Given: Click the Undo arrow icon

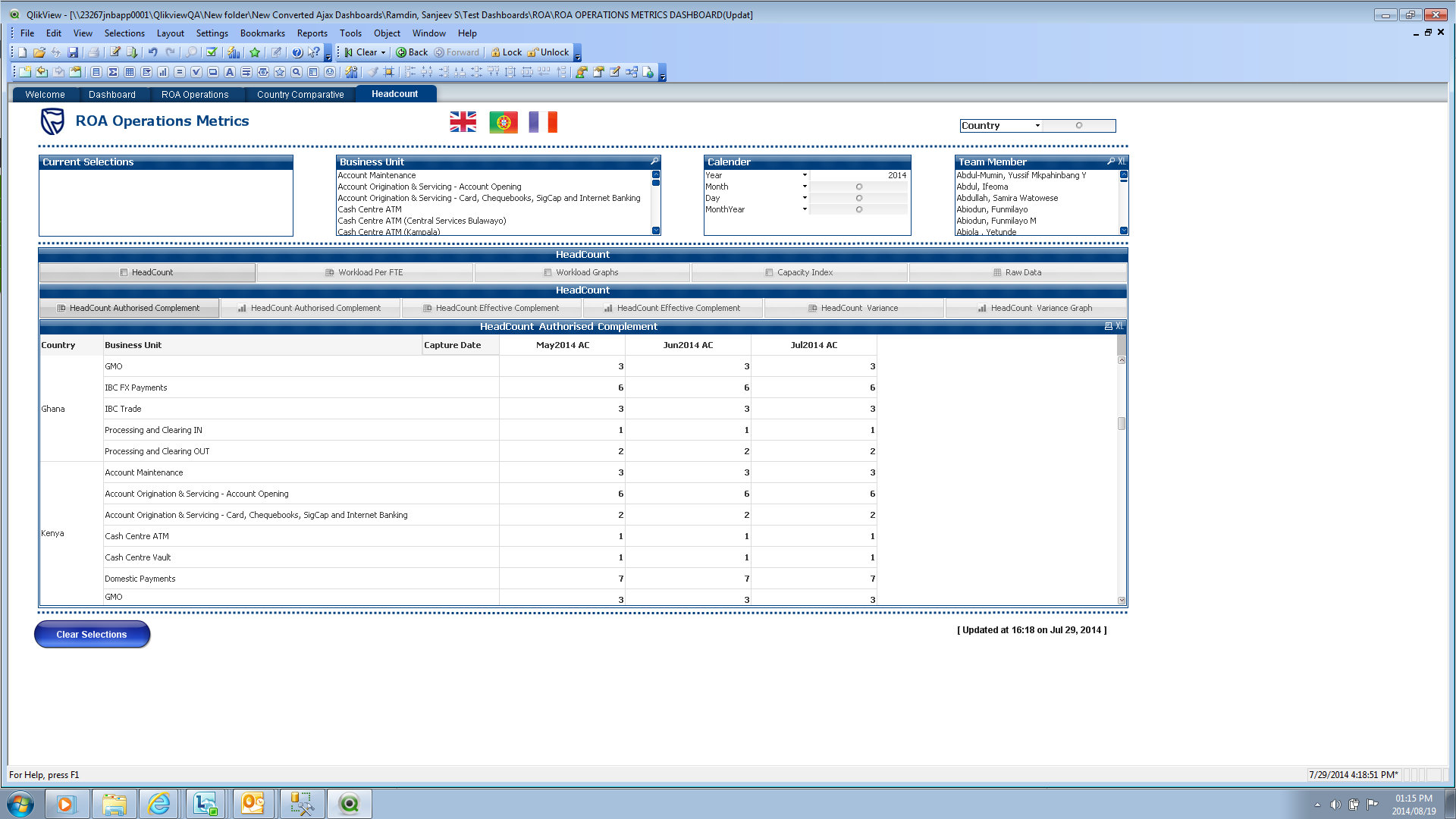Looking at the screenshot, I should 152,52.
